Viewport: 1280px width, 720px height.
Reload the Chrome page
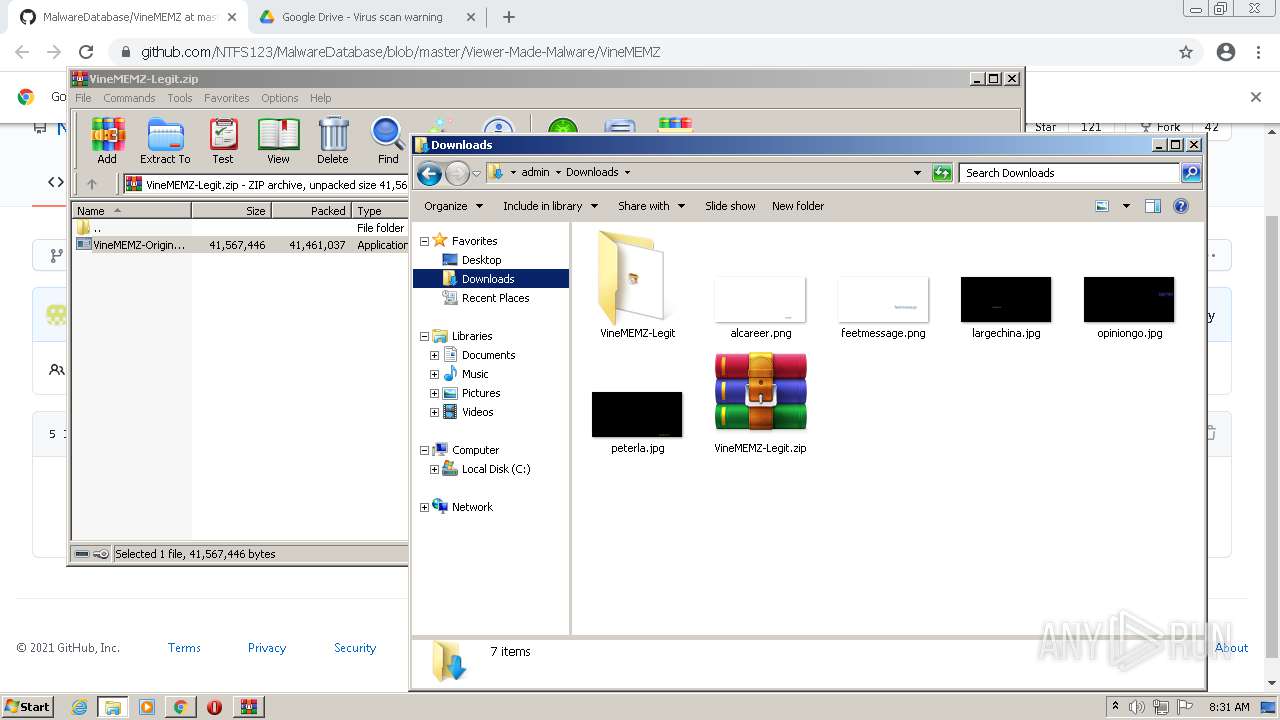(x=86, y=52)
